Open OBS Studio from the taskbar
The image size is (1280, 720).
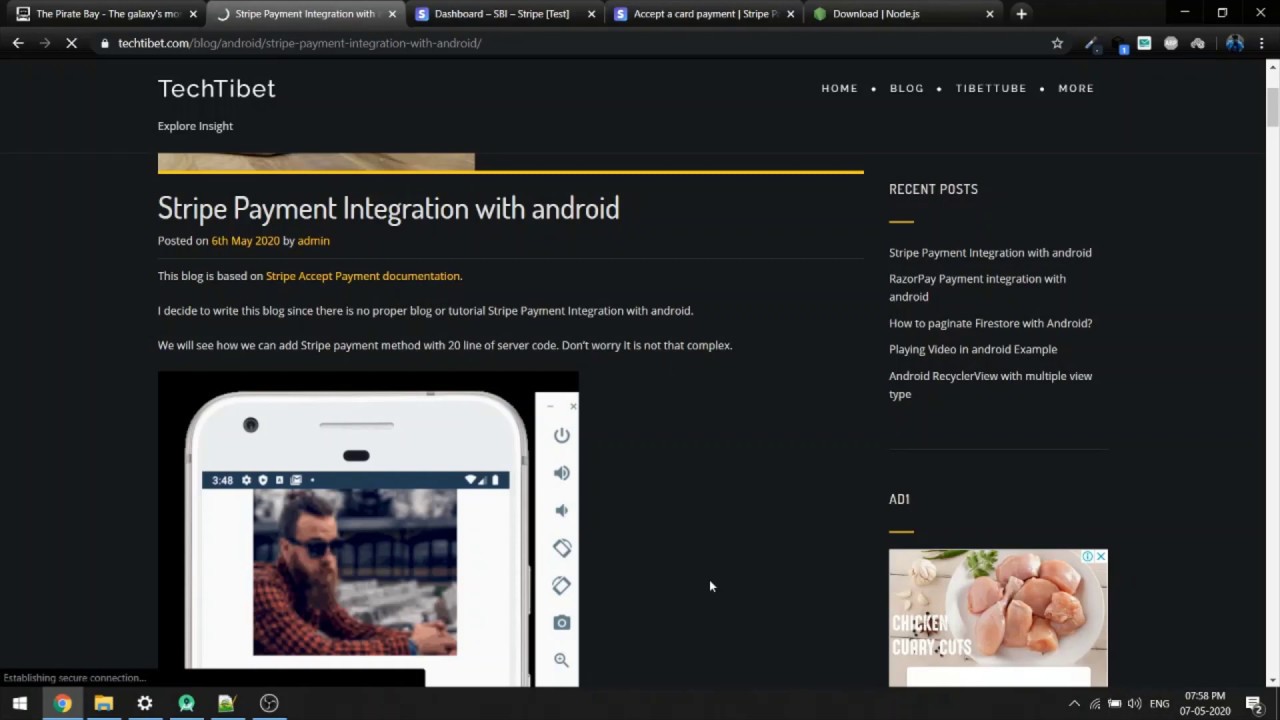[269, 704]
